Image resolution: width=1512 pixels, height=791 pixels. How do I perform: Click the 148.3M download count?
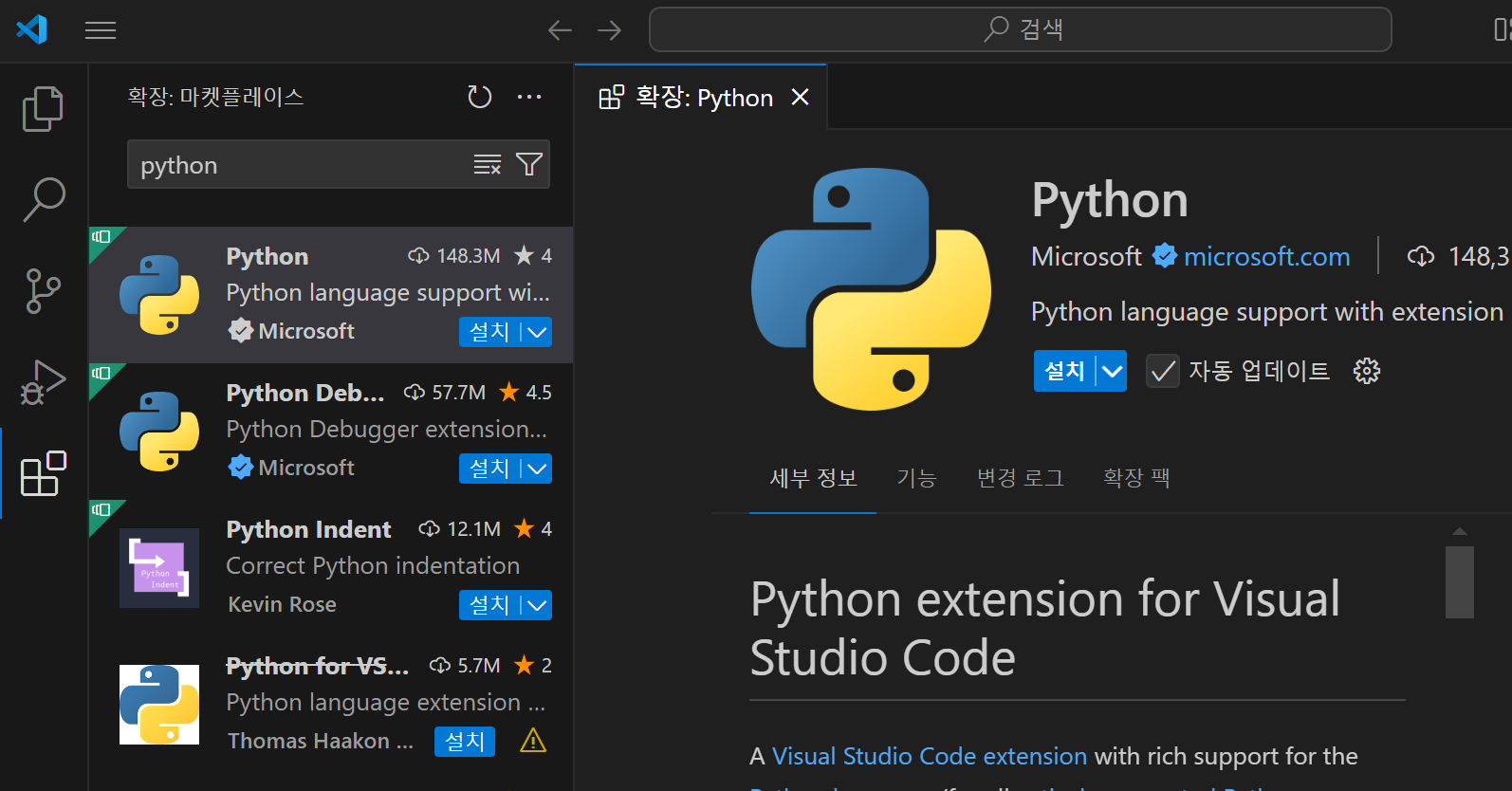click(454, 256)
